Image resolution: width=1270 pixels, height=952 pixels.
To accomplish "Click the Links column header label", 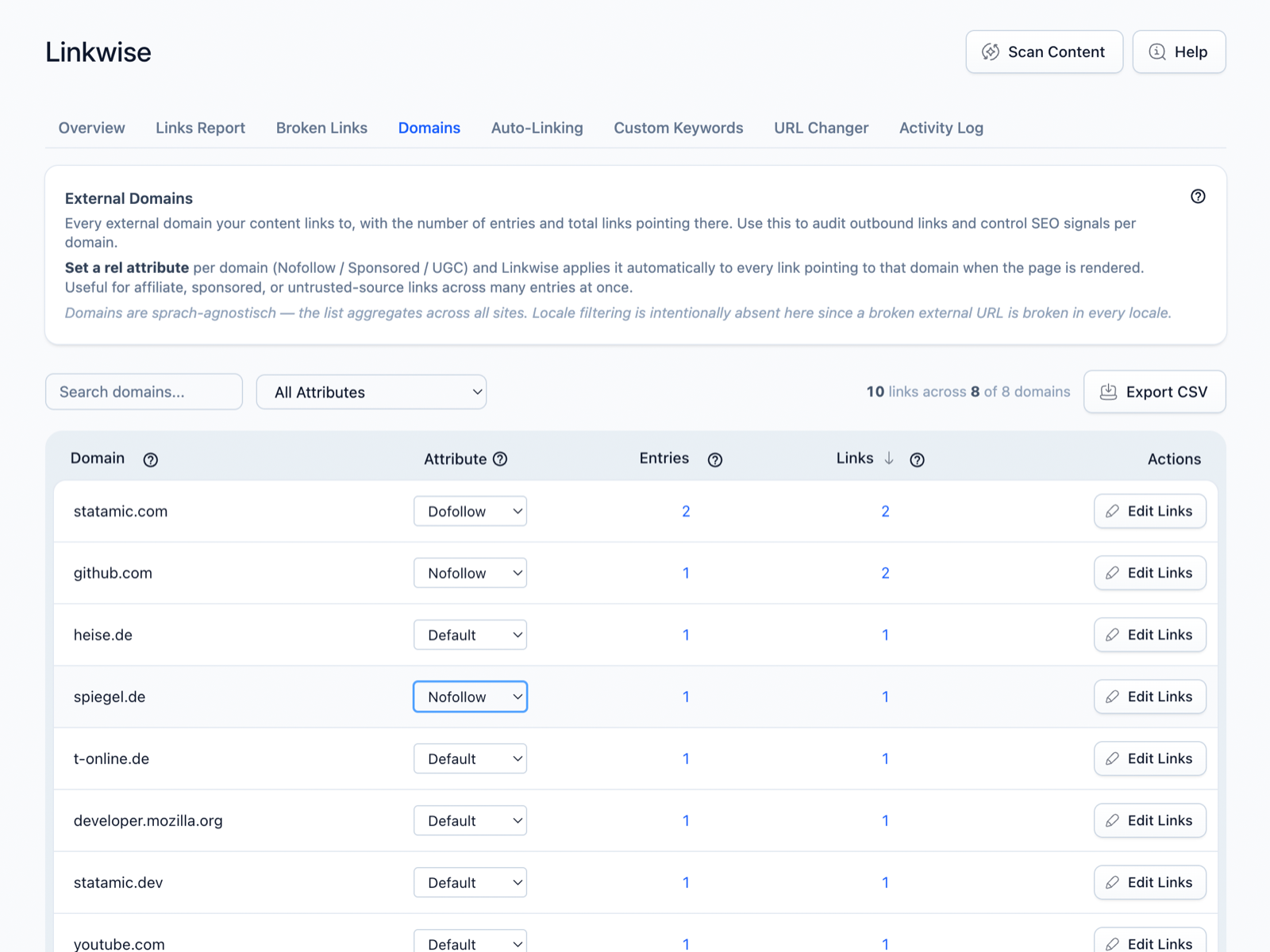I will tap(854, 458).
